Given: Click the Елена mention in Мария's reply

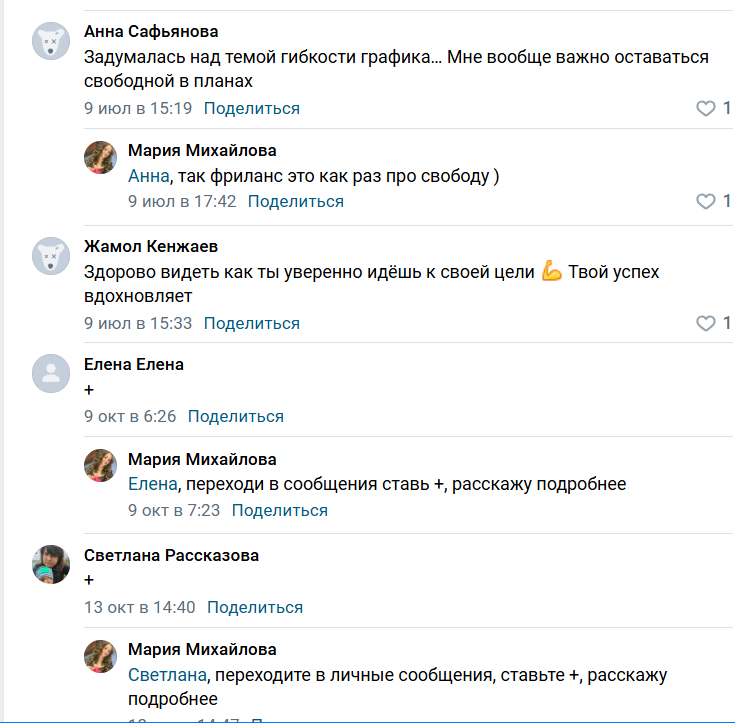Looking at the screenshot, I should click(152, 484).
